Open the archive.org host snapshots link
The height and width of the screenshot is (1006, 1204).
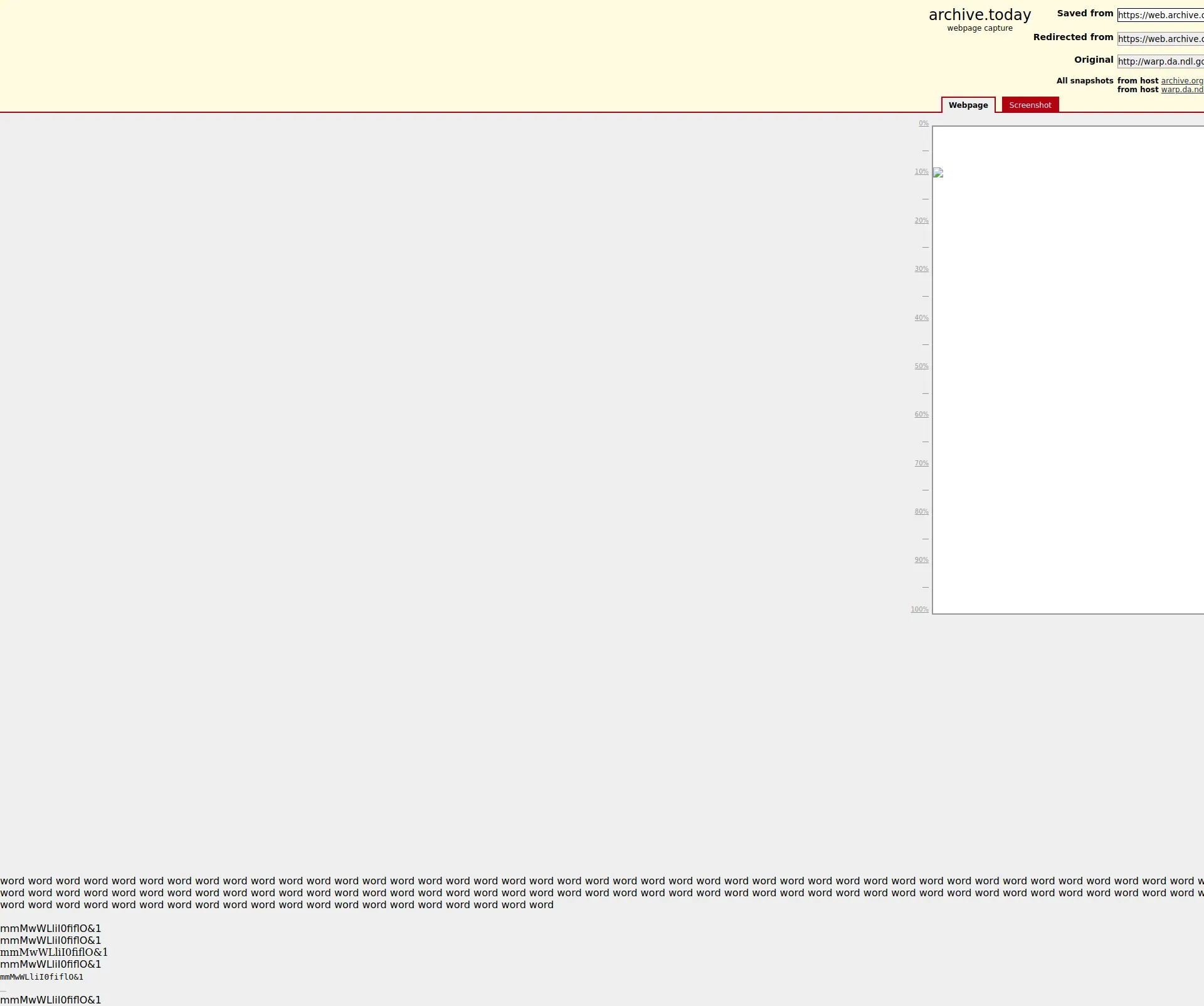(x=1181, y=81)
